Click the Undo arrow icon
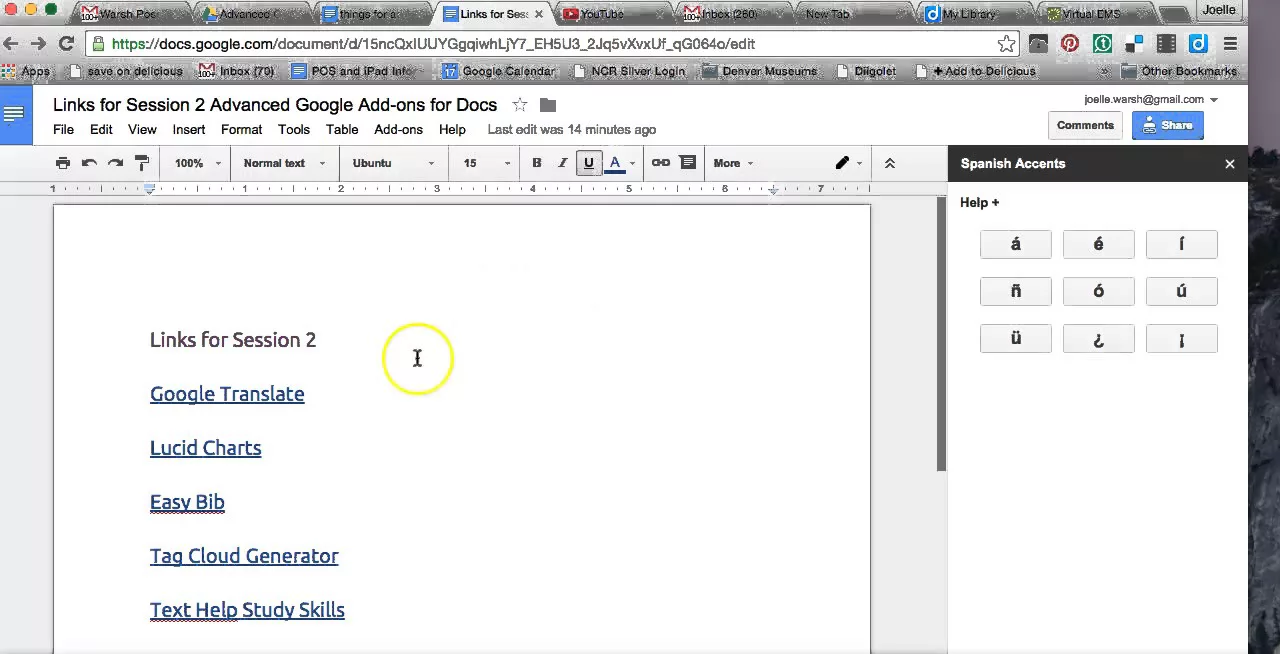The height and width of the screenshot is (654, 1280). click(89, 163)
